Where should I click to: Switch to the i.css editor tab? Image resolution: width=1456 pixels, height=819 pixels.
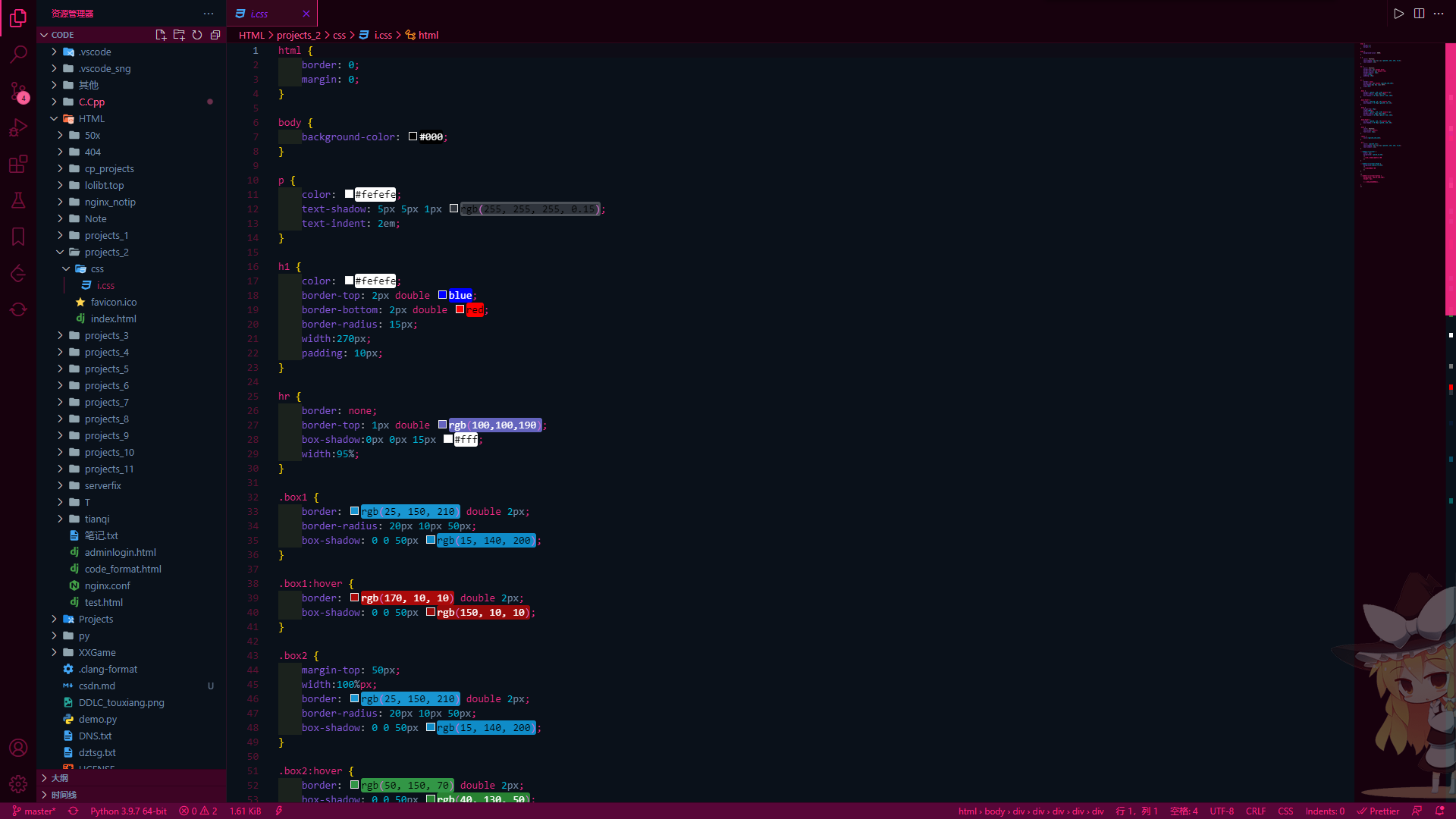pos(262,13)
